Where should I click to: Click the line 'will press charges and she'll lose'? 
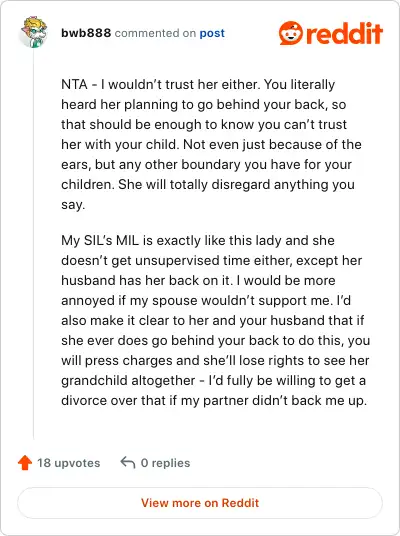pyautogui.click(x=215, y=361)
